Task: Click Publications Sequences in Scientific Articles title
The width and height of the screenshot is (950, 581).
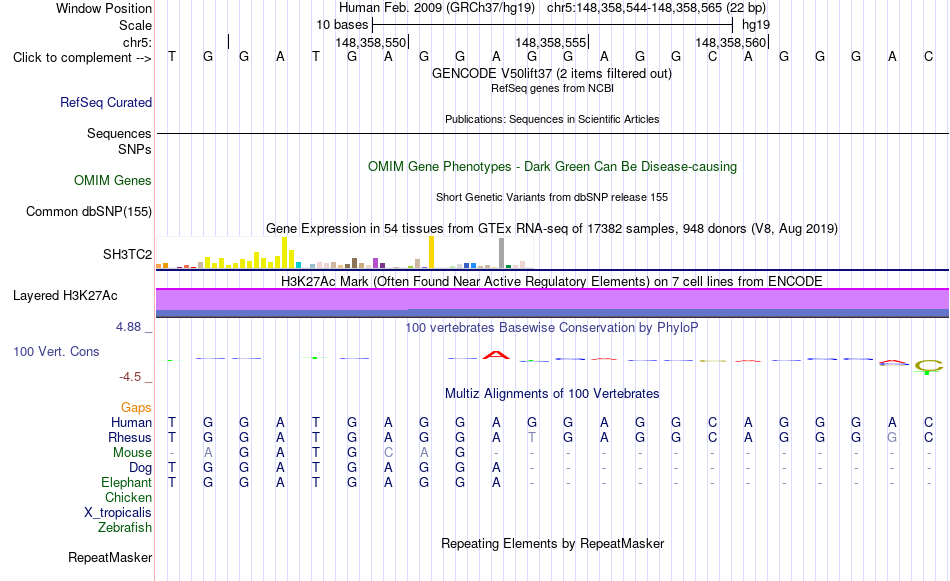Action: 552,119
